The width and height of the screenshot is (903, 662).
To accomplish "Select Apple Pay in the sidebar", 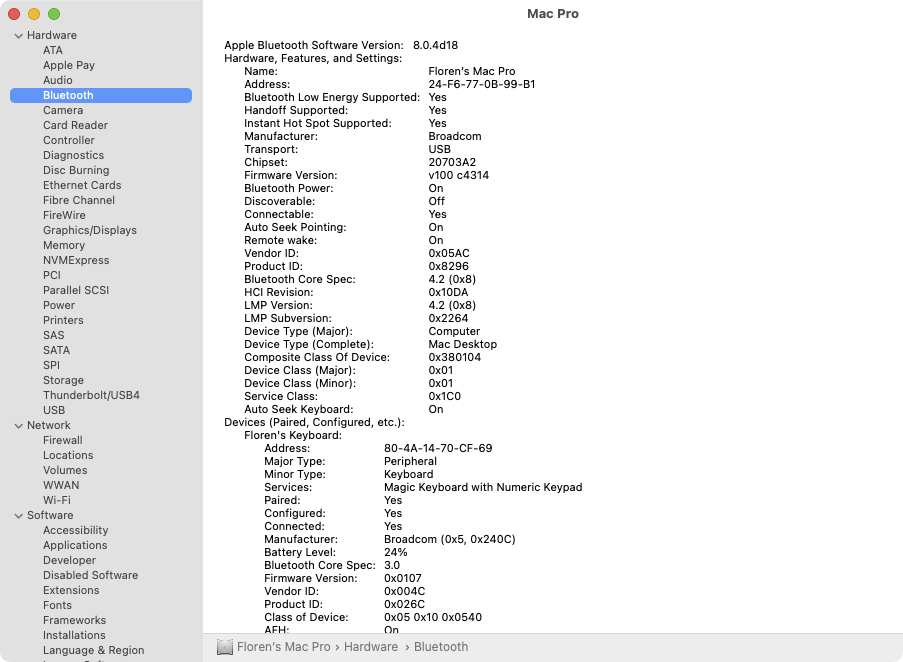I will [x=69, y=66].
